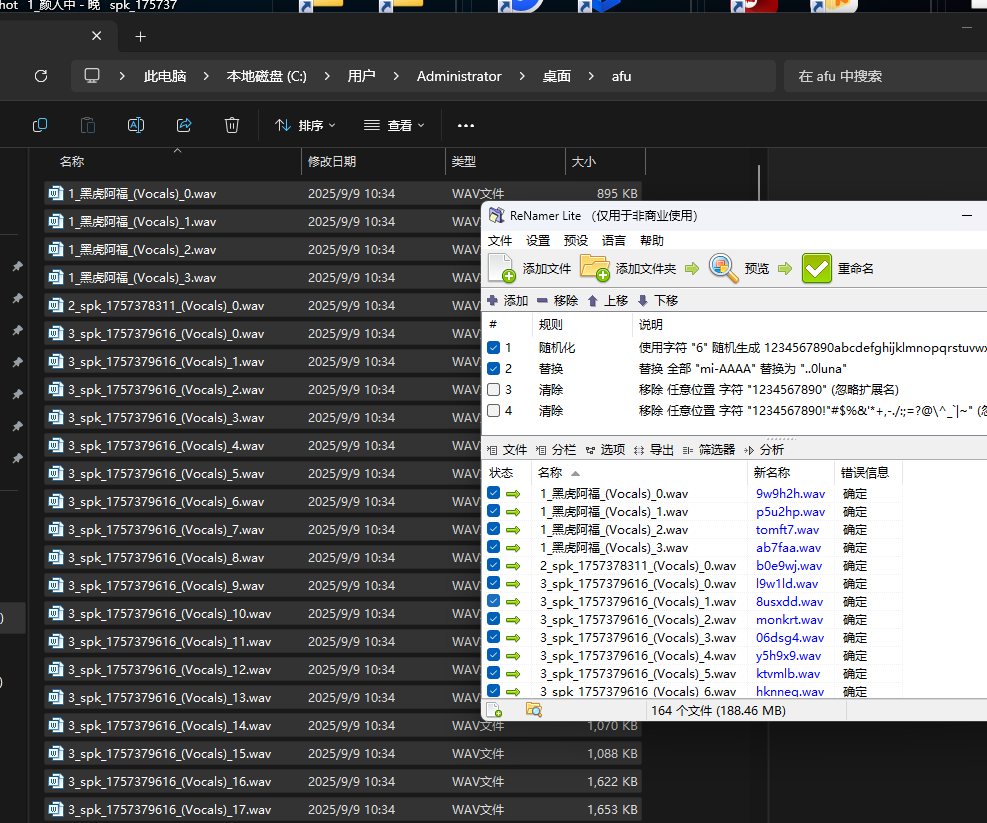Screen dimensions: 987x823
Task: Enable rule 3 清除 checkbox
Action: point(494,390)
